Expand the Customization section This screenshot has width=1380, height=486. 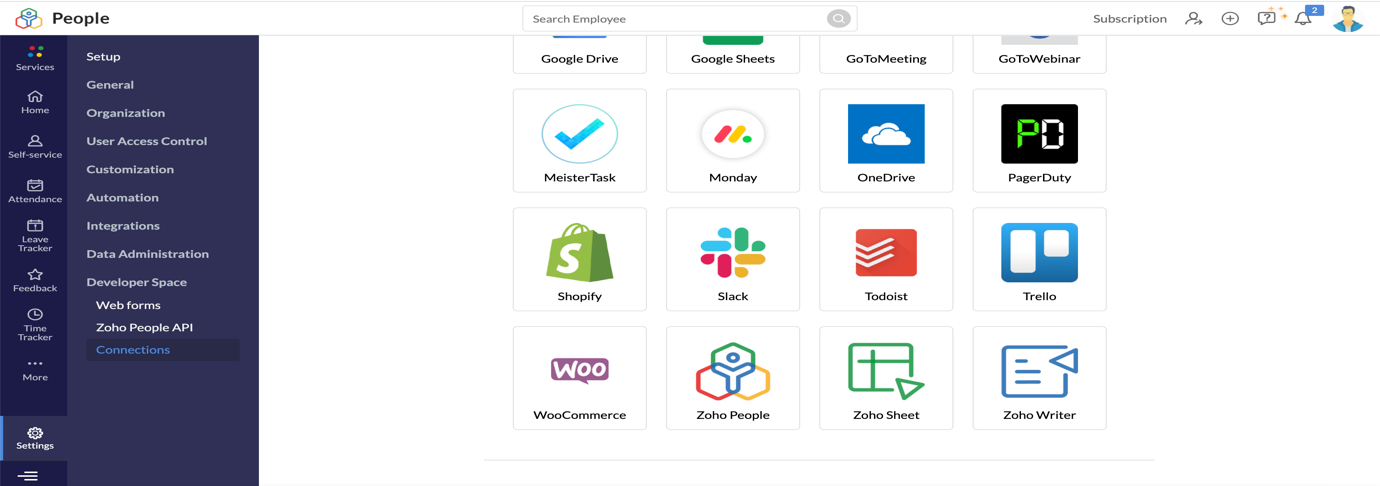[x=130, y=169]
